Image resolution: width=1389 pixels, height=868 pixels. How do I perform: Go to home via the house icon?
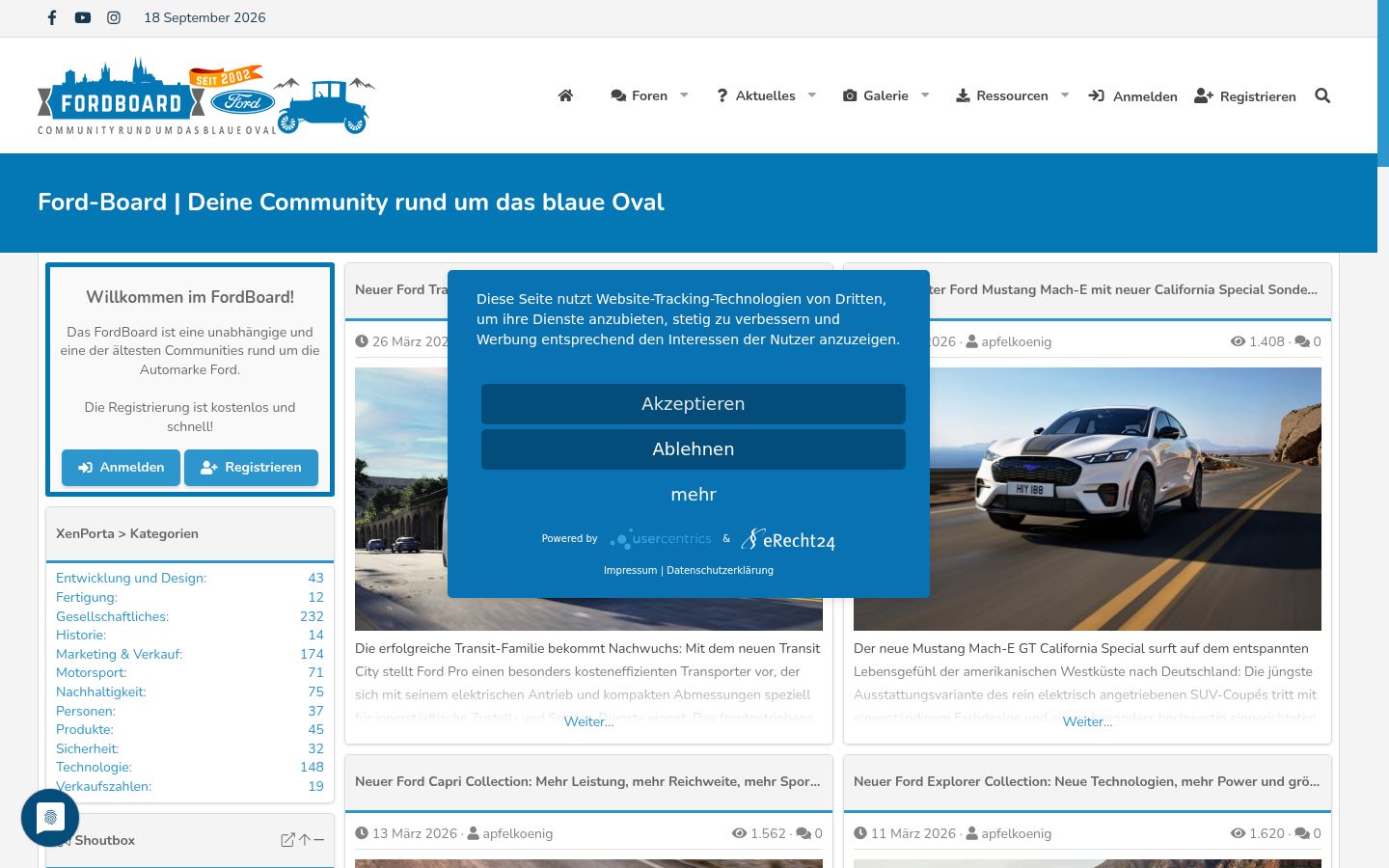[x=566, y=95]
